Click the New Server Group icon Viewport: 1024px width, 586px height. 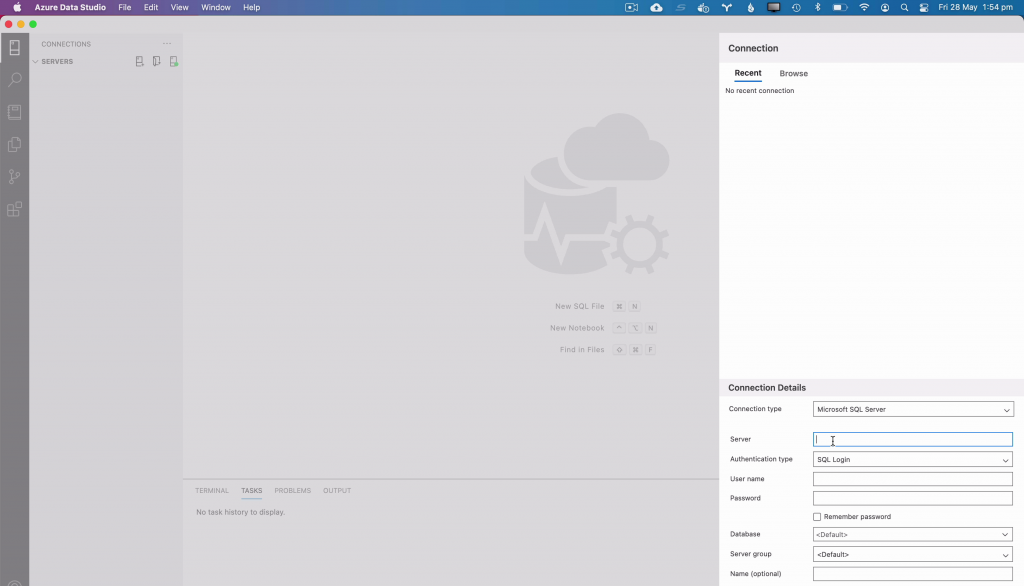point(157,62)
